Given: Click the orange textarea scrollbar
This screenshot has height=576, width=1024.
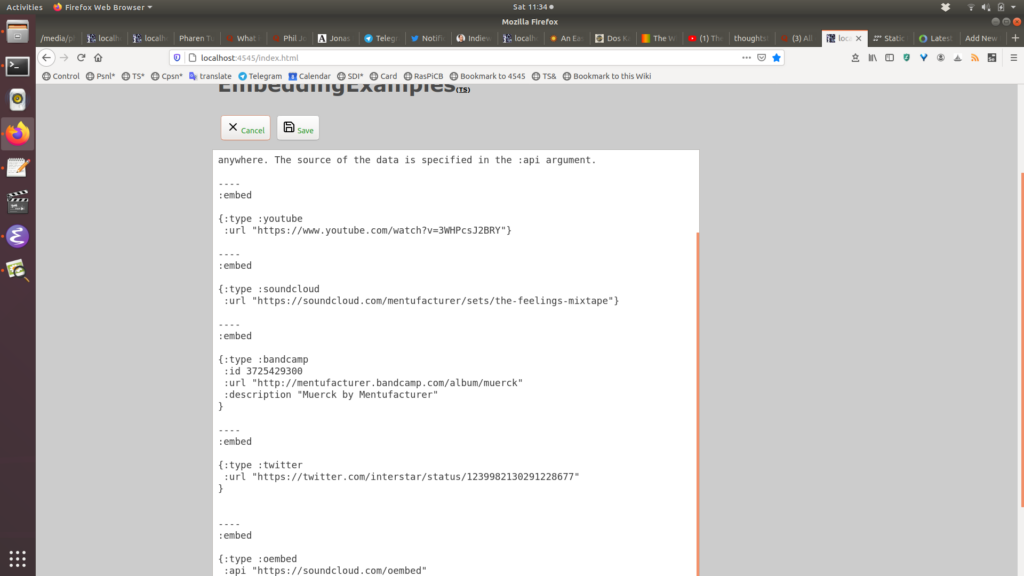Looking at the screenshot, I should pyautogui.click(x=697, y=404).
